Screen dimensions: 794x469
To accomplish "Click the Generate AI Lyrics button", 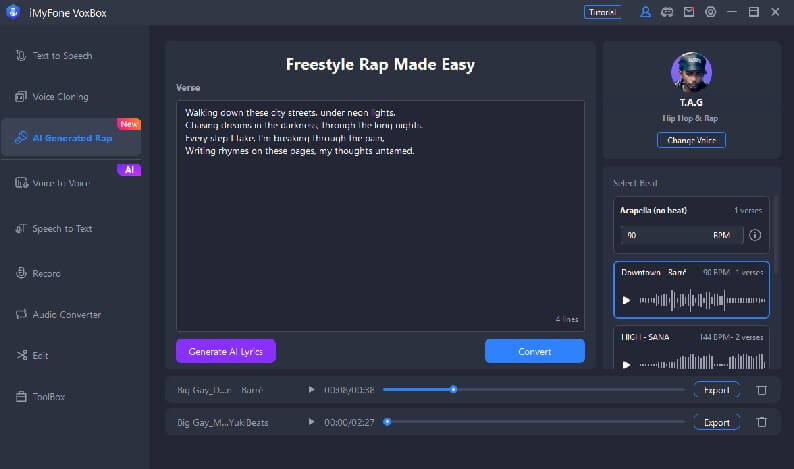I will click(x=226, y=351).
